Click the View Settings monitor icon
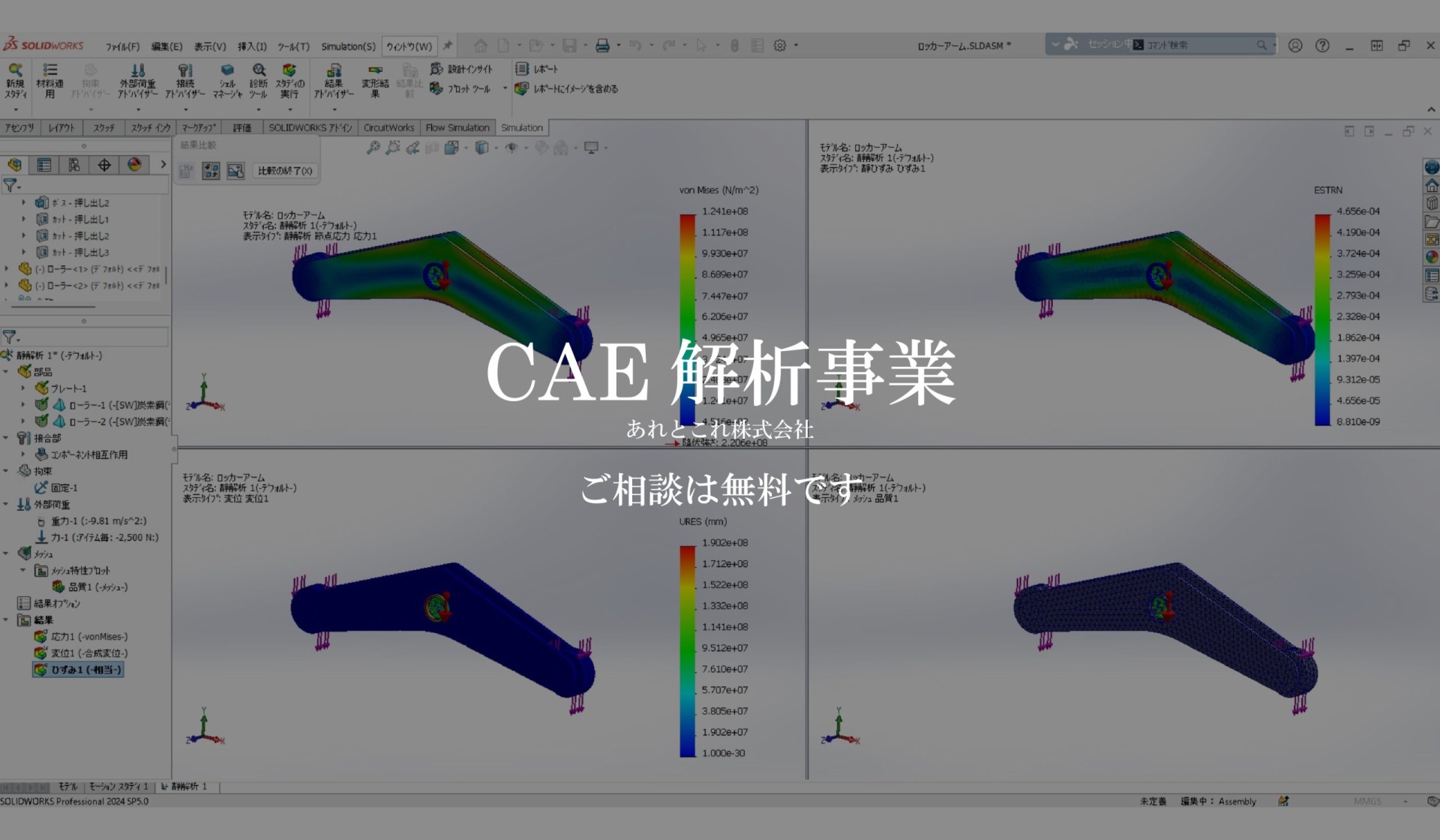The width and height of the screenshot is (1440, 840). coord(591,148)
